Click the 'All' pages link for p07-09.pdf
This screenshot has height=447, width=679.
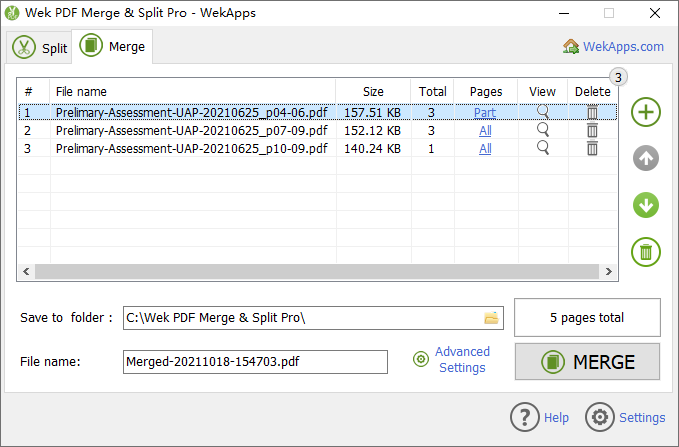tap(485, 130)
